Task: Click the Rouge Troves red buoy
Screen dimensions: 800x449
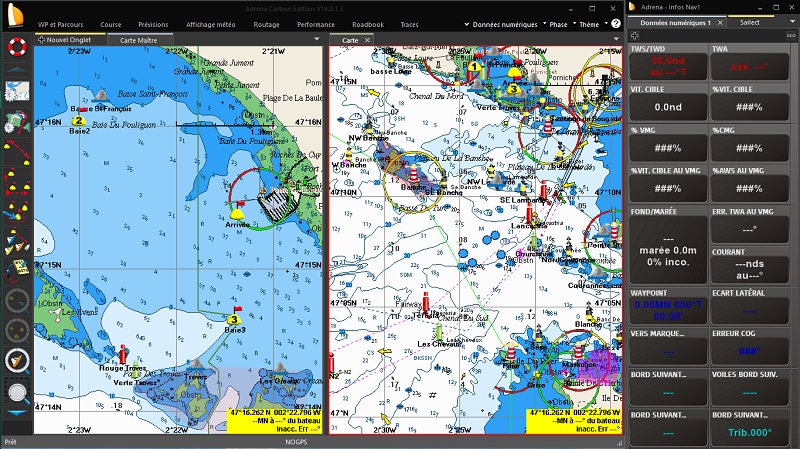Action: (122, 354)
